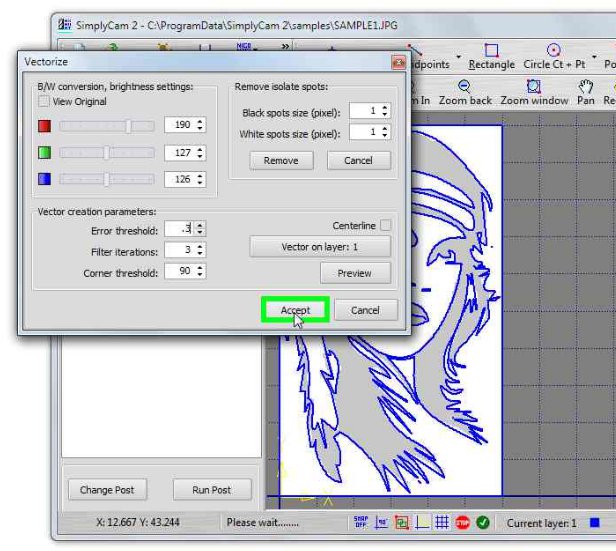
Task: Click the blue current layer color square
Action: [595, 523]
